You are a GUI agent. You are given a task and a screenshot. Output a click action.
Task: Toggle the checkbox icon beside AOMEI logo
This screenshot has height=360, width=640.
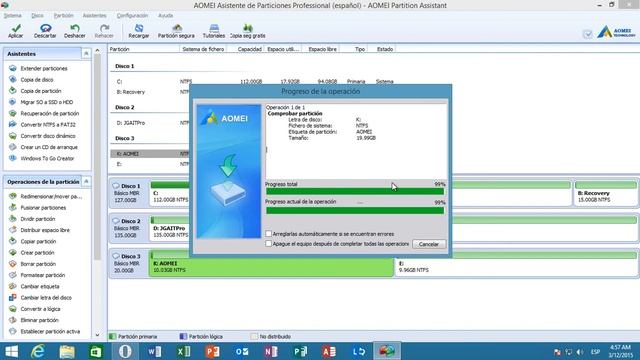point(588,34)
